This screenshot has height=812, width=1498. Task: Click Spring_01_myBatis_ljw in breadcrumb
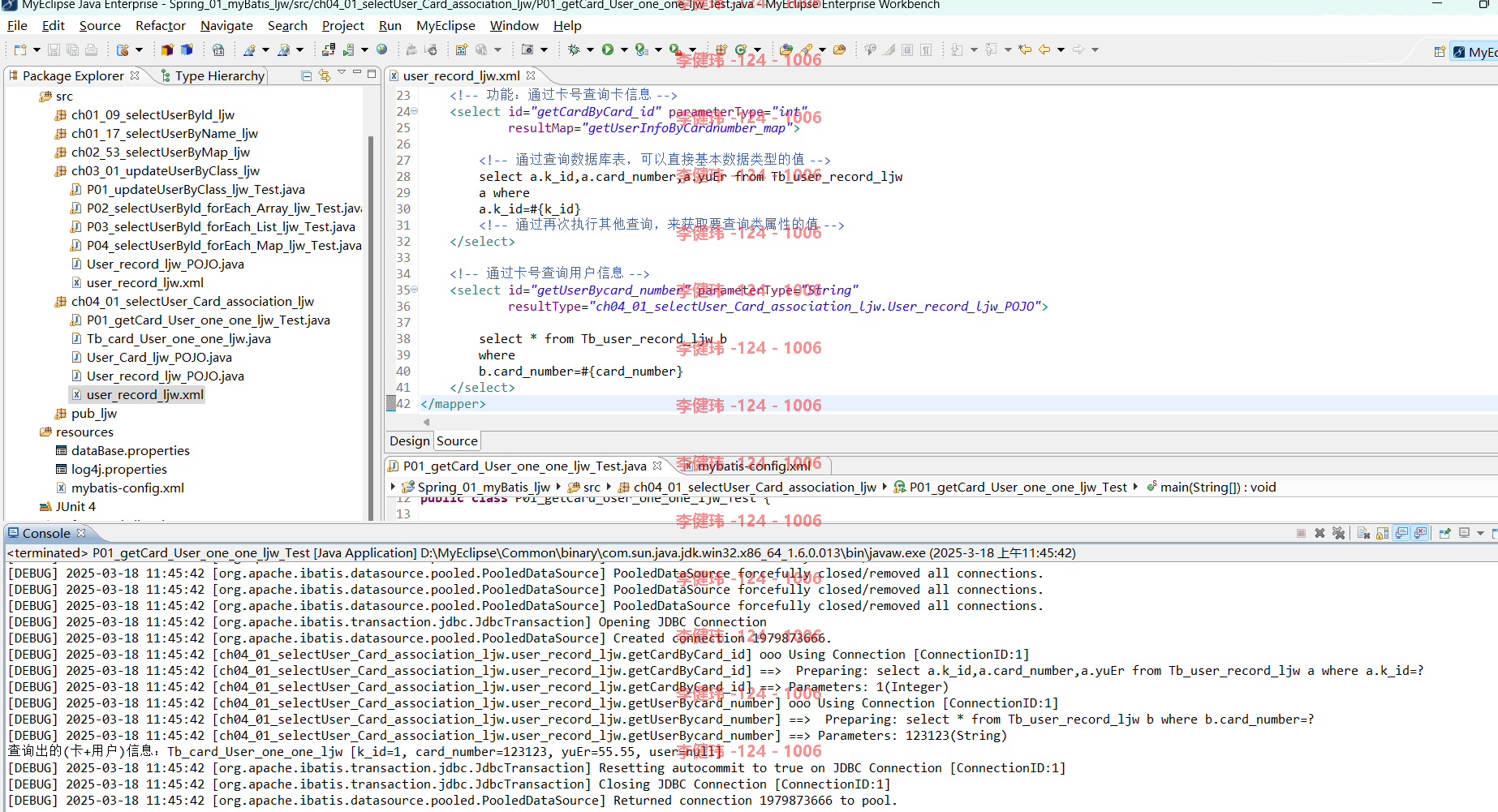tap(476, 487)
